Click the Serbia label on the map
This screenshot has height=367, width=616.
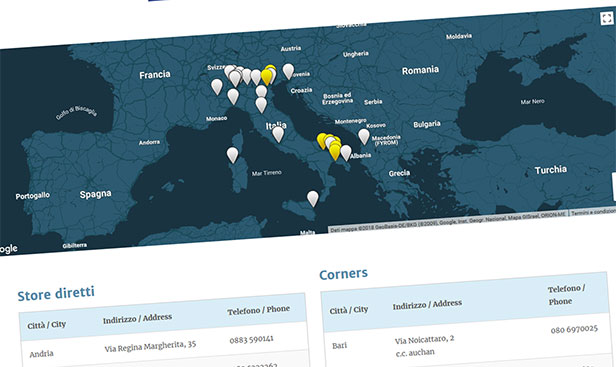(x=373, y=102)
